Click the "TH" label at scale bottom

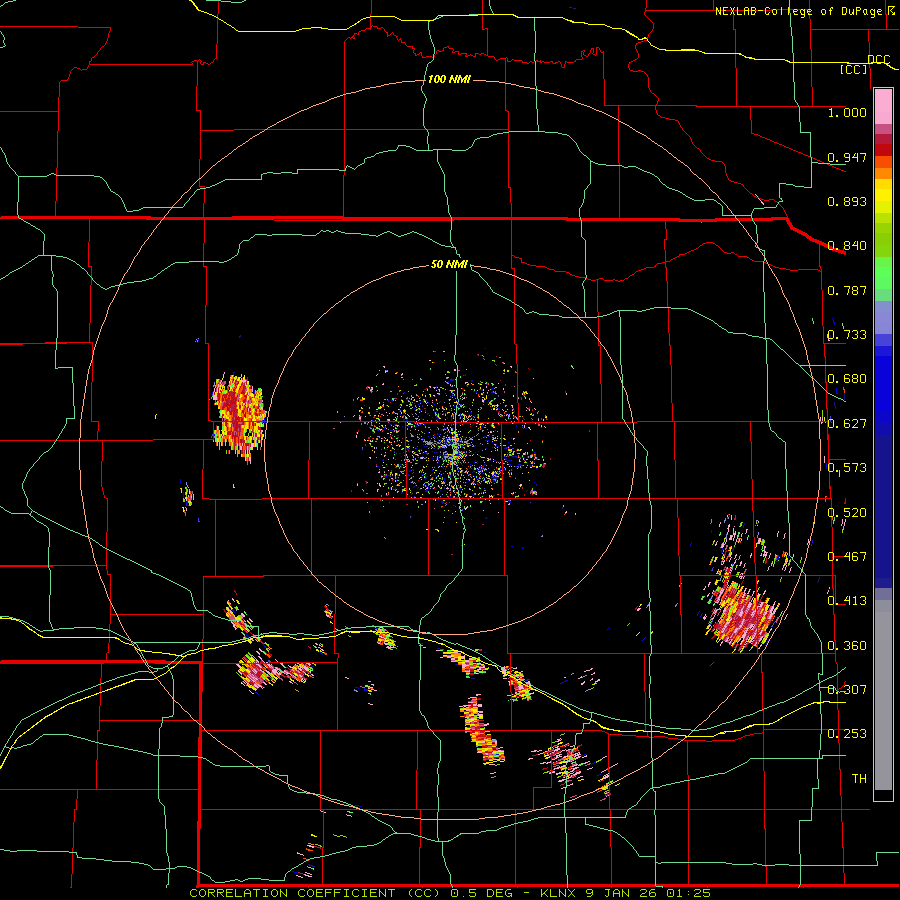click(859, 779)
